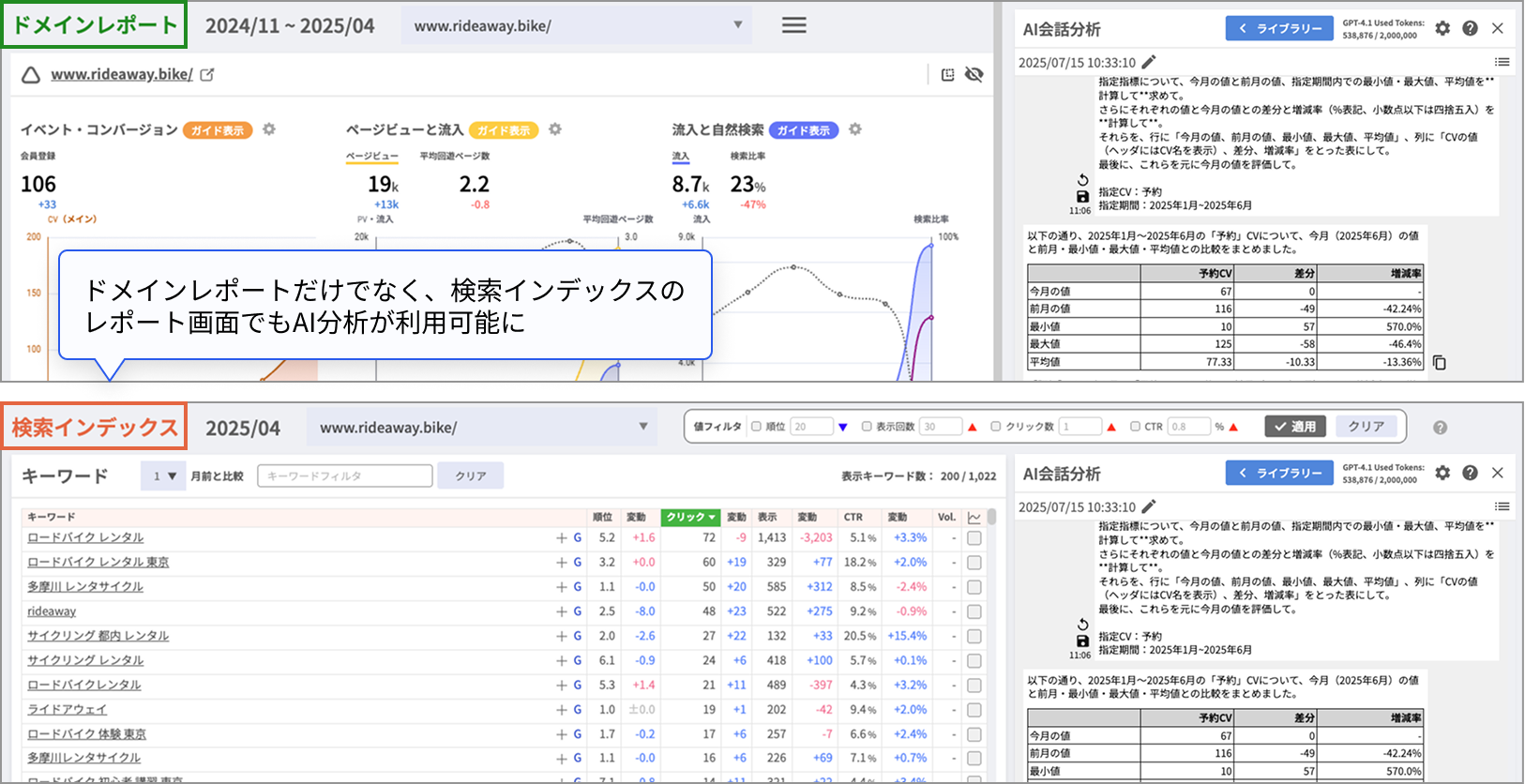Open the hamburger menu beside the domain selector
Image resolution: width=1525 pixels, height=784 pixels.
(793, 25)
